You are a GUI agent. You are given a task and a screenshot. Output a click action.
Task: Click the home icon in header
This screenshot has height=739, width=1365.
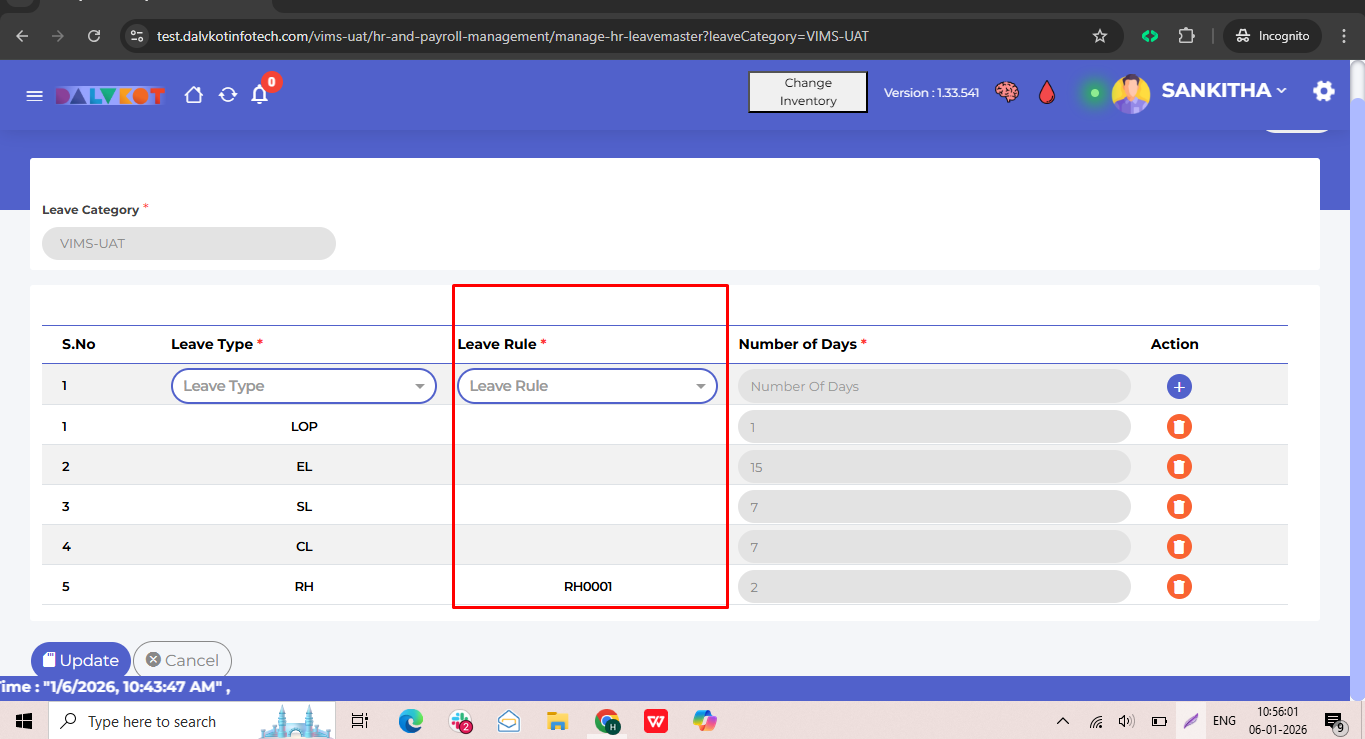point(194,95)
